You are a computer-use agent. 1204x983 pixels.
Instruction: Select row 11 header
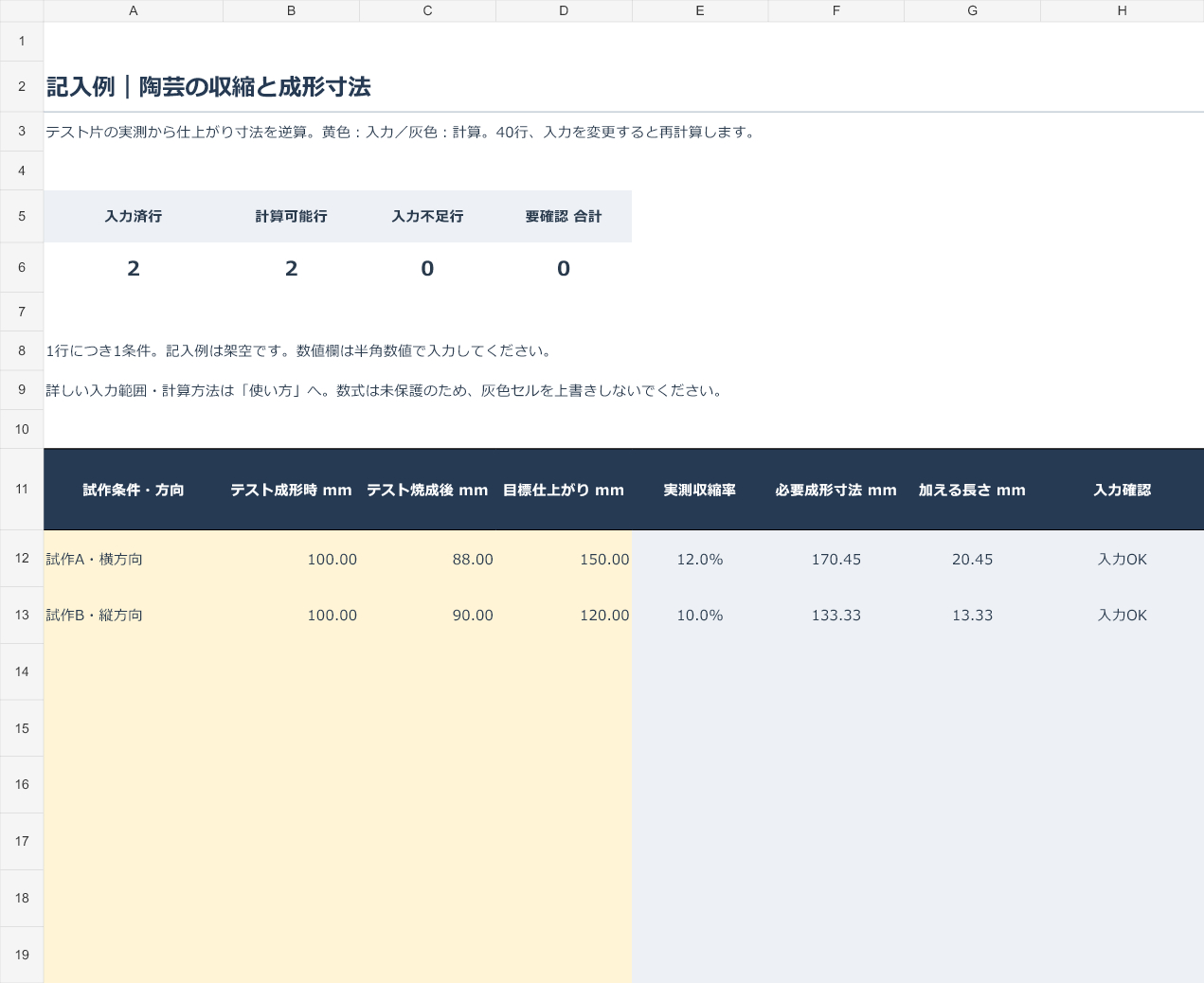click(22, 489)
